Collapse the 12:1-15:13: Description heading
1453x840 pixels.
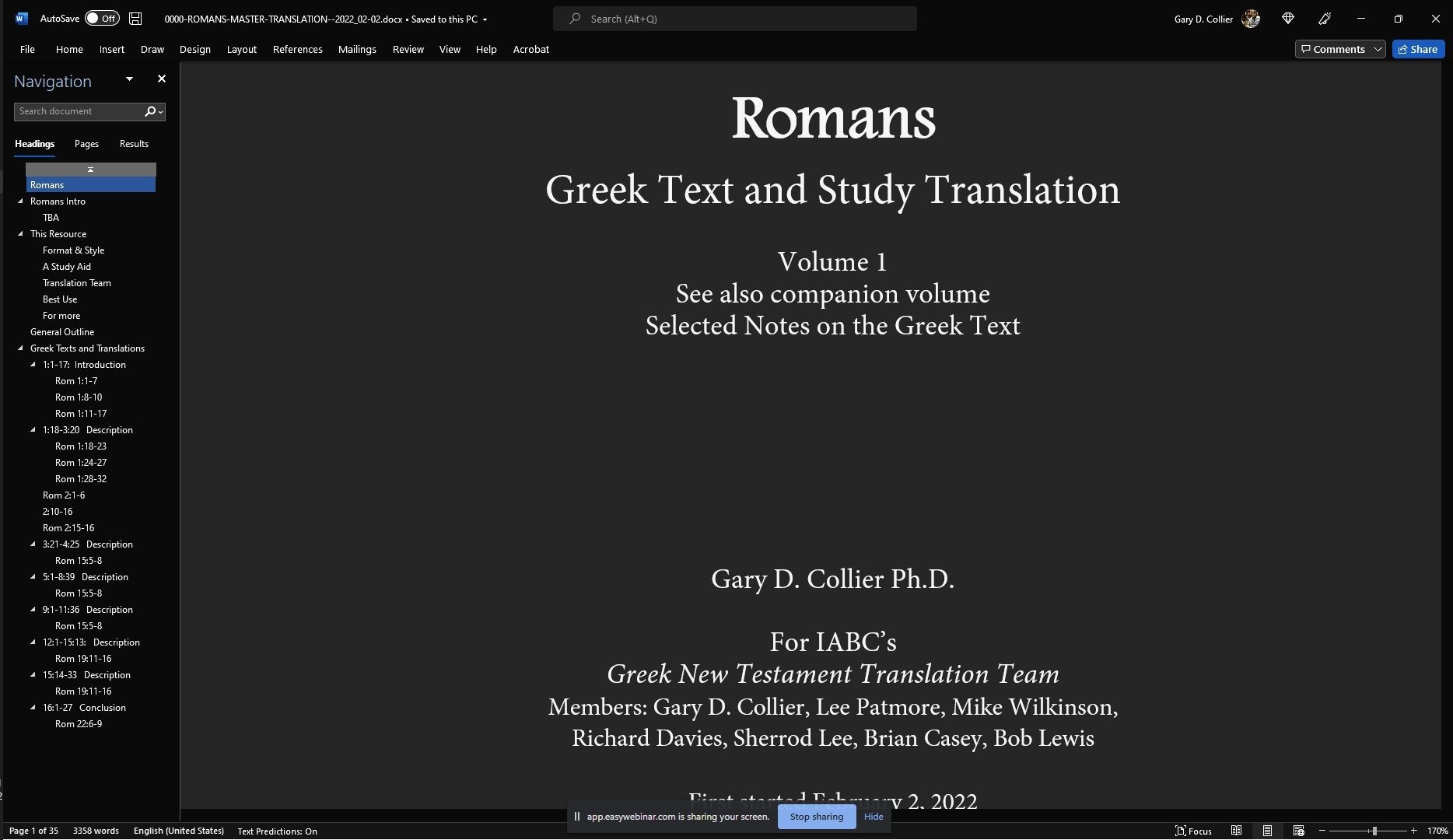[33, 642]
